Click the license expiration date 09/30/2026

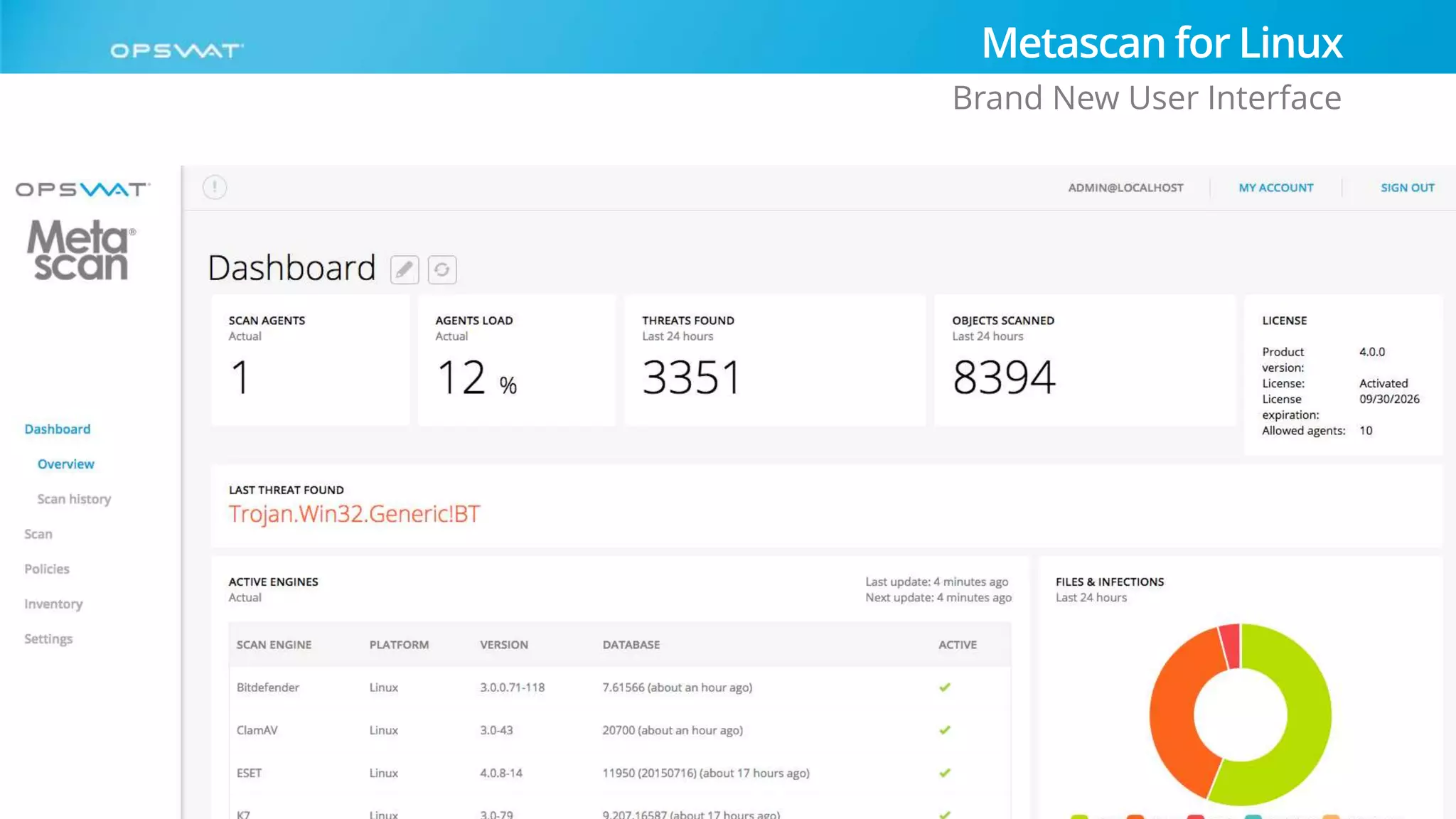tap(1390, 399)
